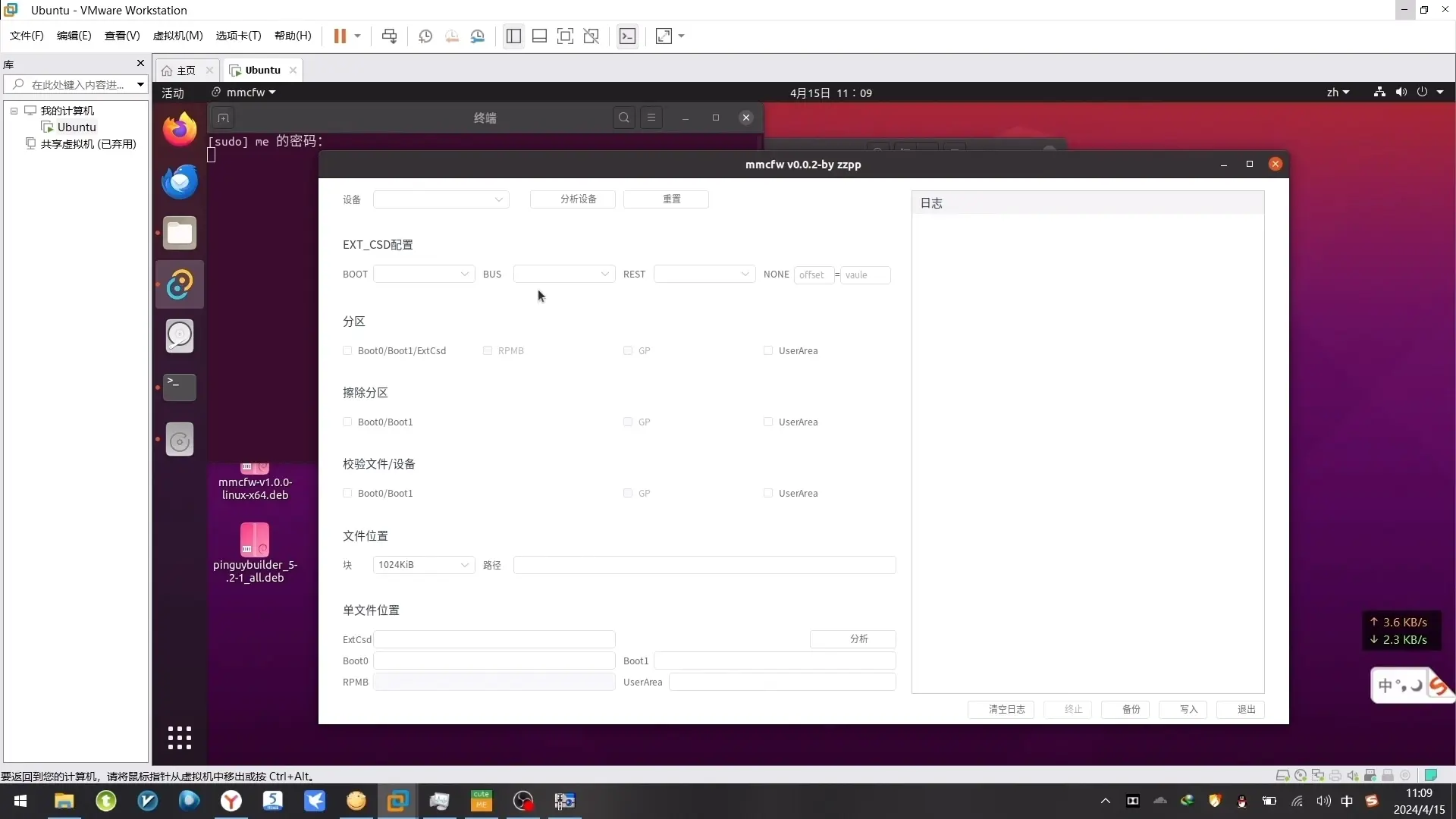
Task: Open the VMware Help menu
Action: coord(293,36)
